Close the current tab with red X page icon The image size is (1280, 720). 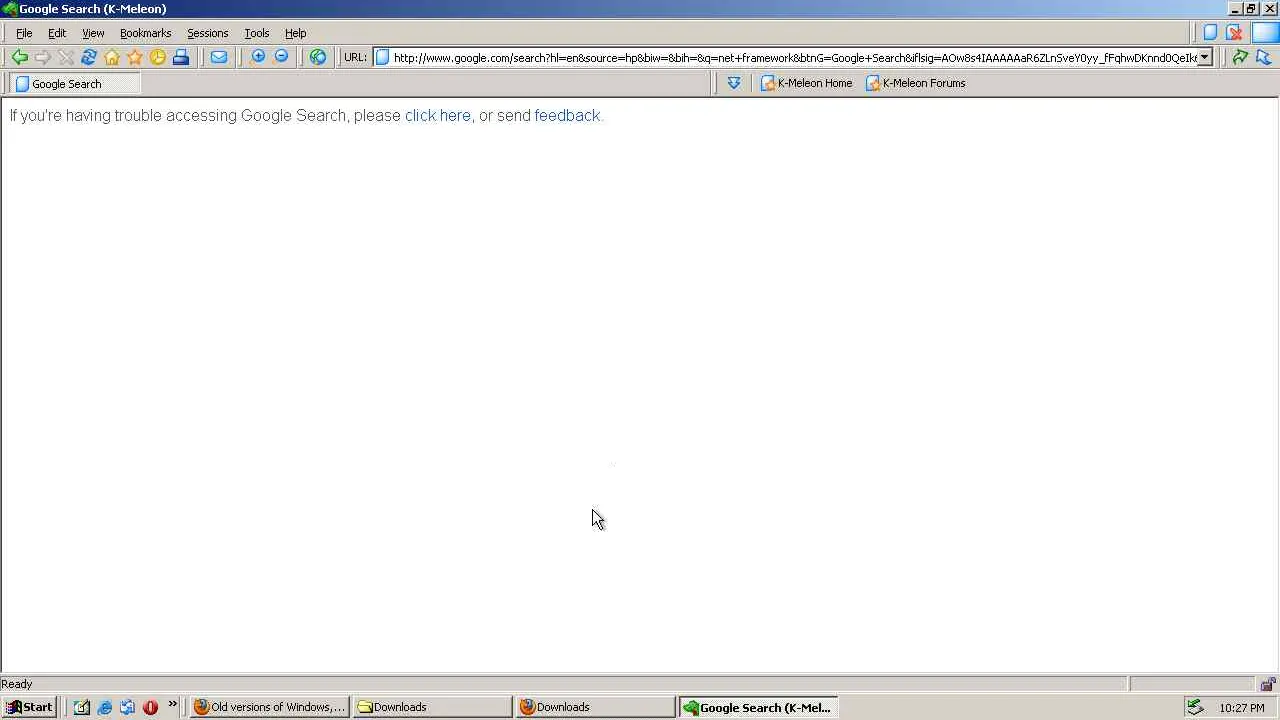(x=1235, y=33)
